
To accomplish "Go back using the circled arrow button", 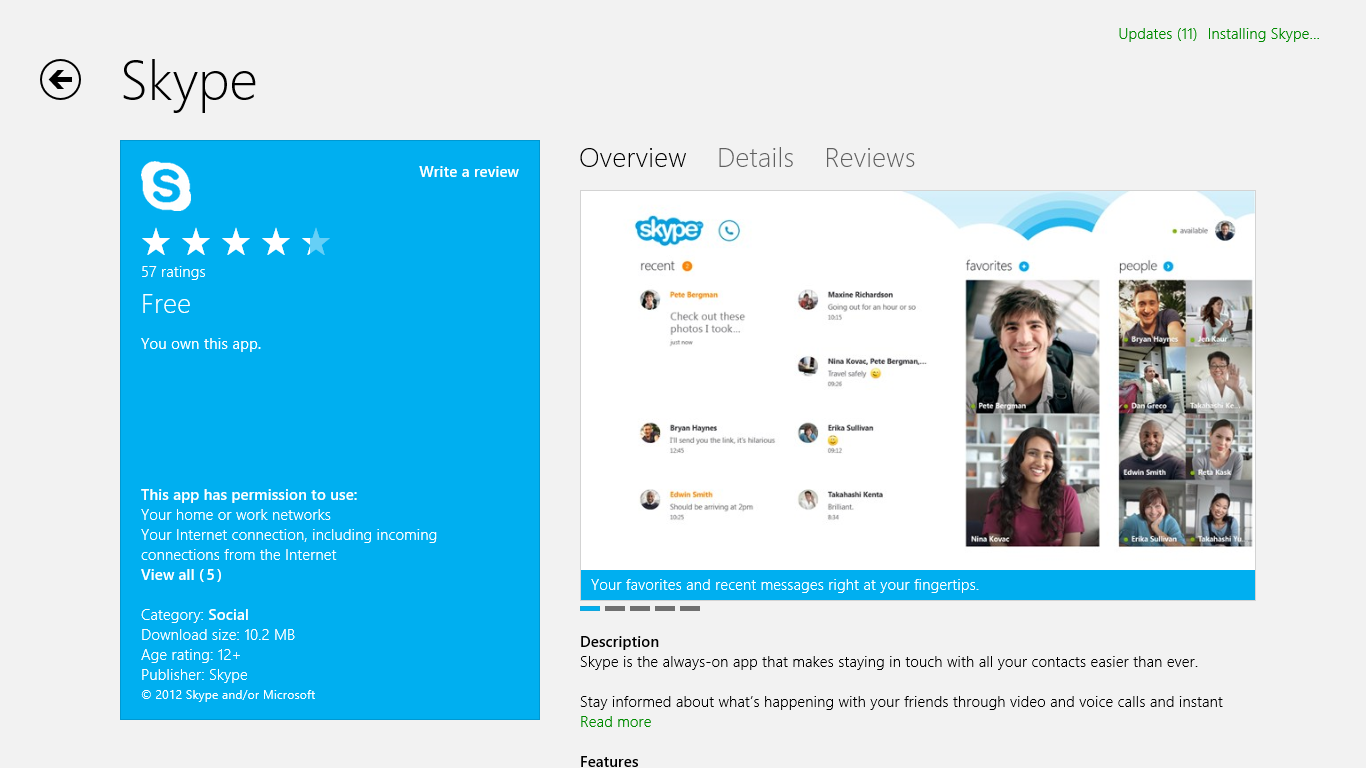I will tap(60, 80).
